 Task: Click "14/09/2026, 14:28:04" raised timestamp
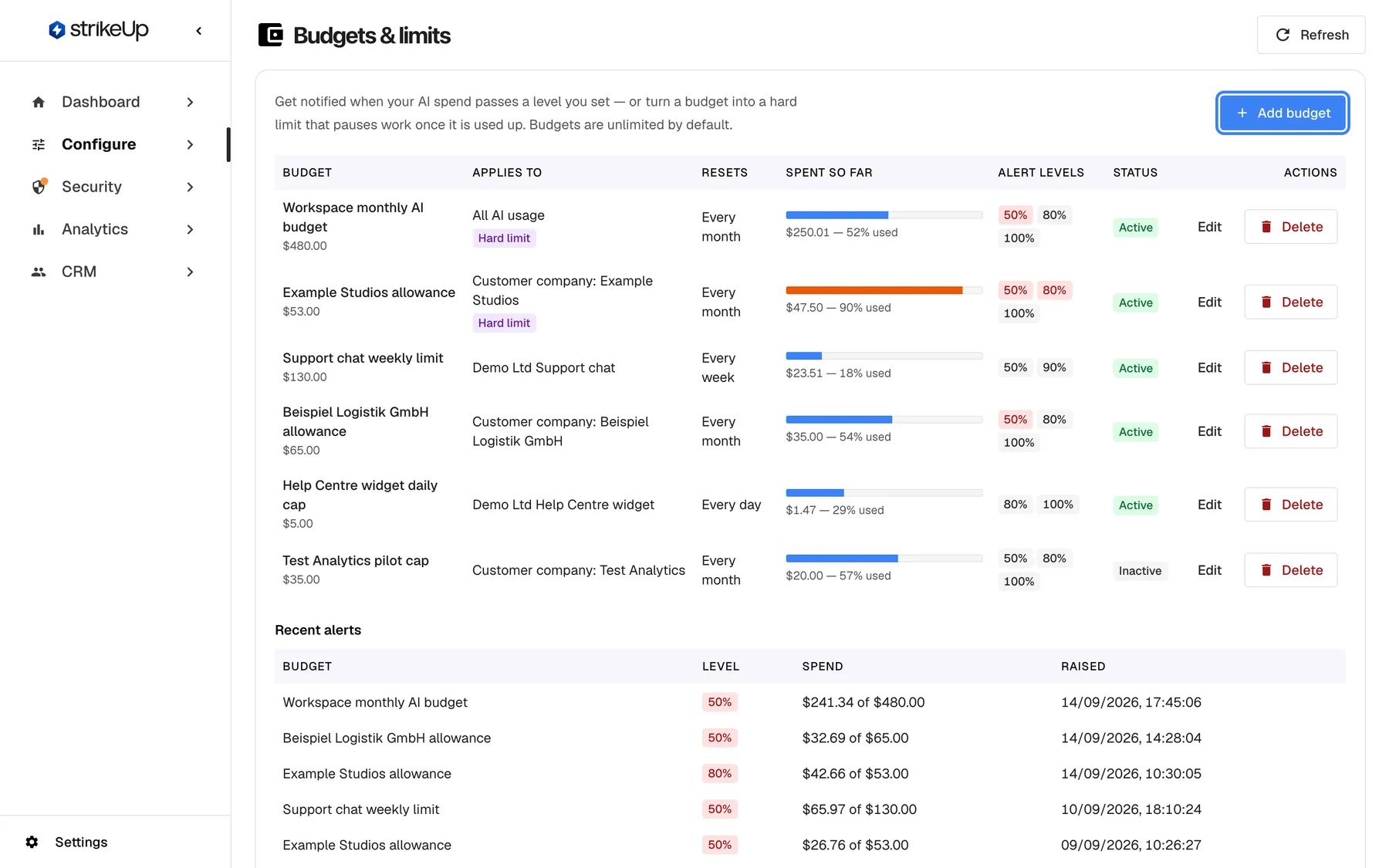[1130, 738]
